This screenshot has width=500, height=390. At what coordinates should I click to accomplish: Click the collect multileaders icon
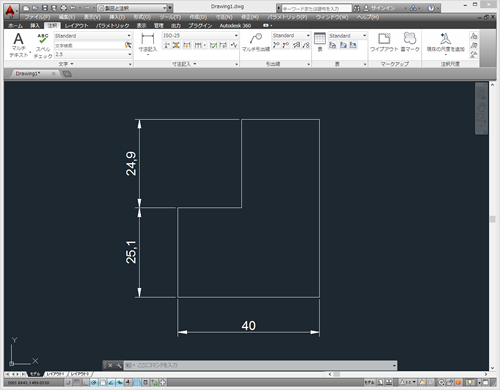click(306, 45)
